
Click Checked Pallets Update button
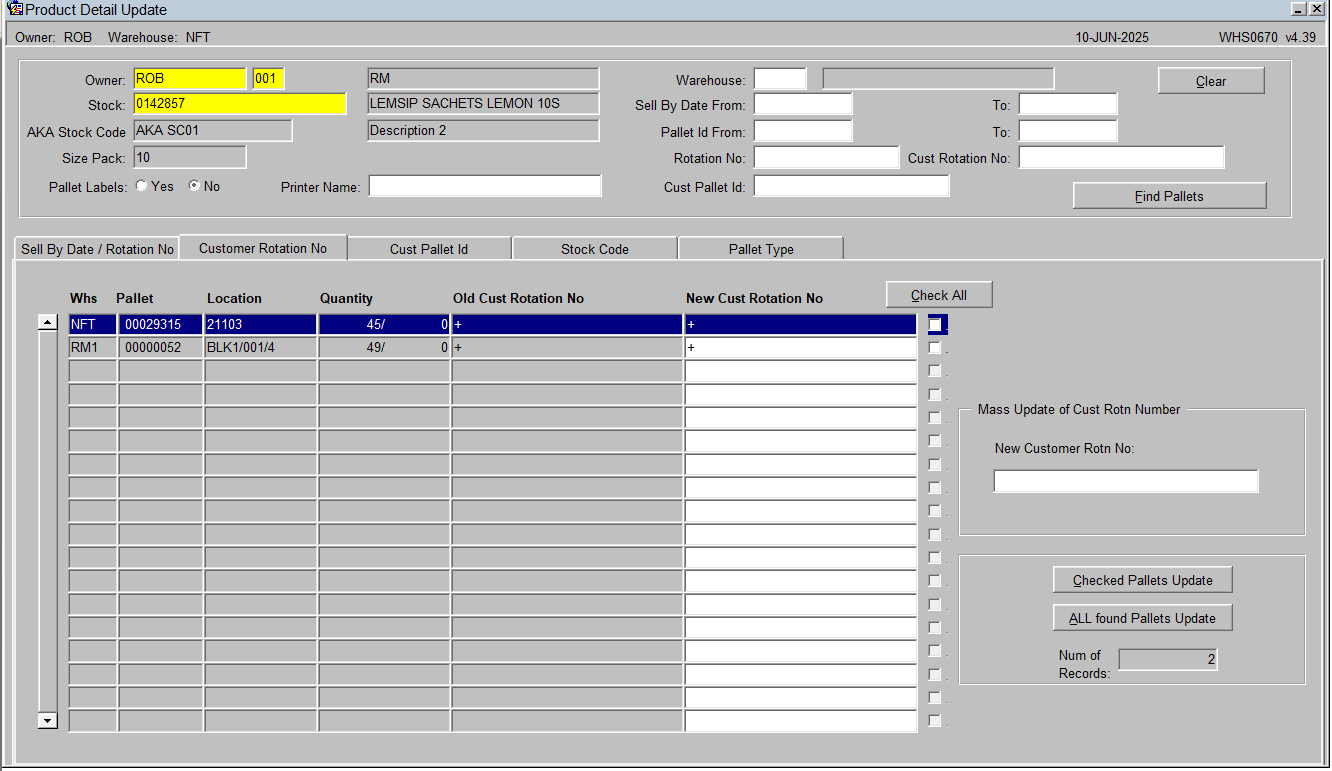(1142, 580)
